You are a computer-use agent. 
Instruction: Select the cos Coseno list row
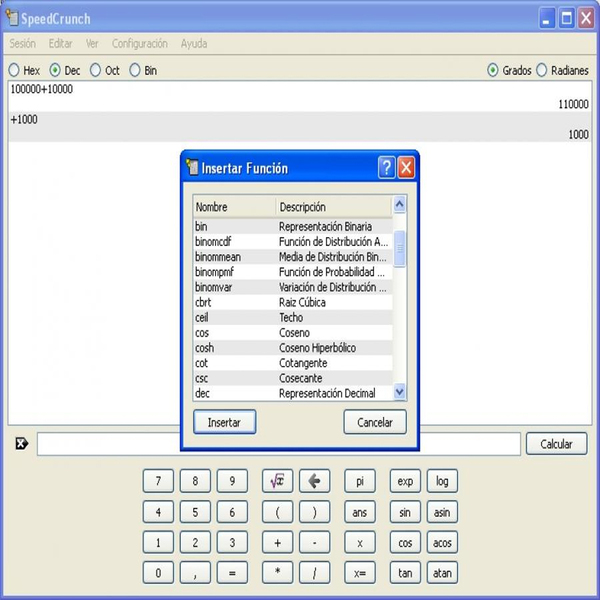293,333
